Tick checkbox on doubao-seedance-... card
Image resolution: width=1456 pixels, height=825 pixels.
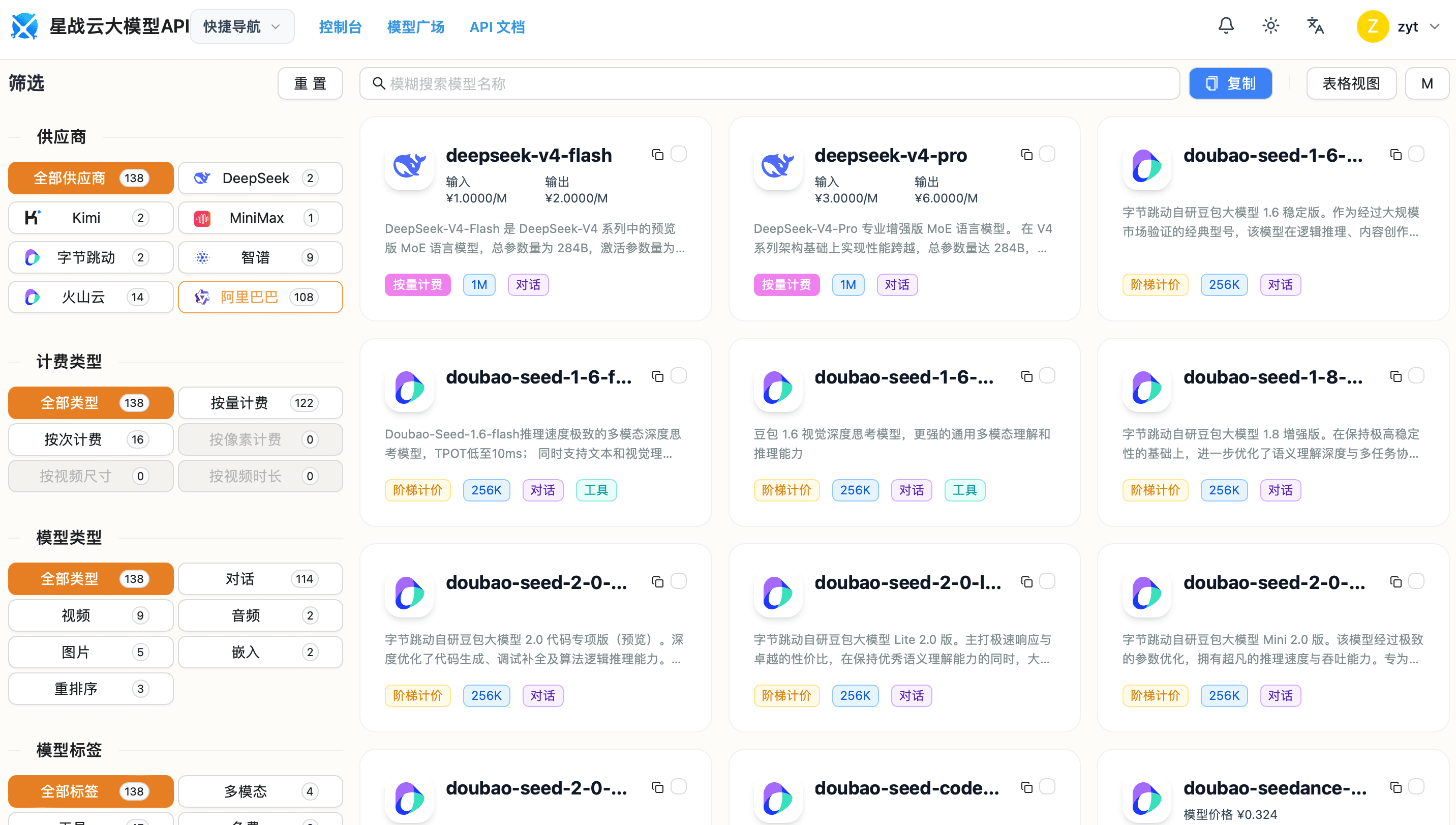(1416, 786)
